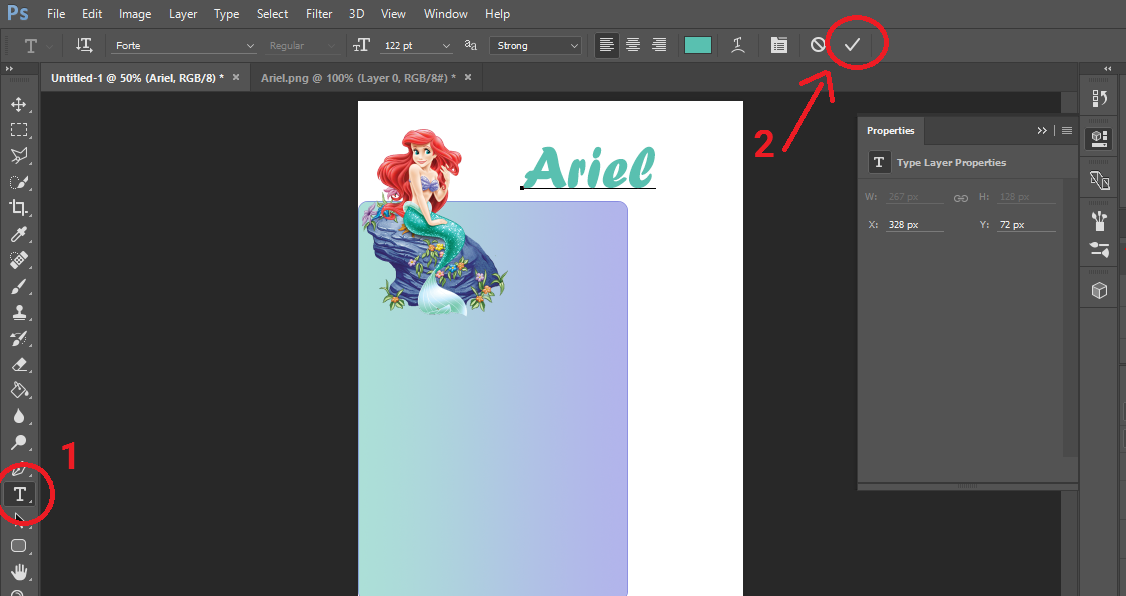
Task: Select the History Brush tool
Action: click(19, 338)
